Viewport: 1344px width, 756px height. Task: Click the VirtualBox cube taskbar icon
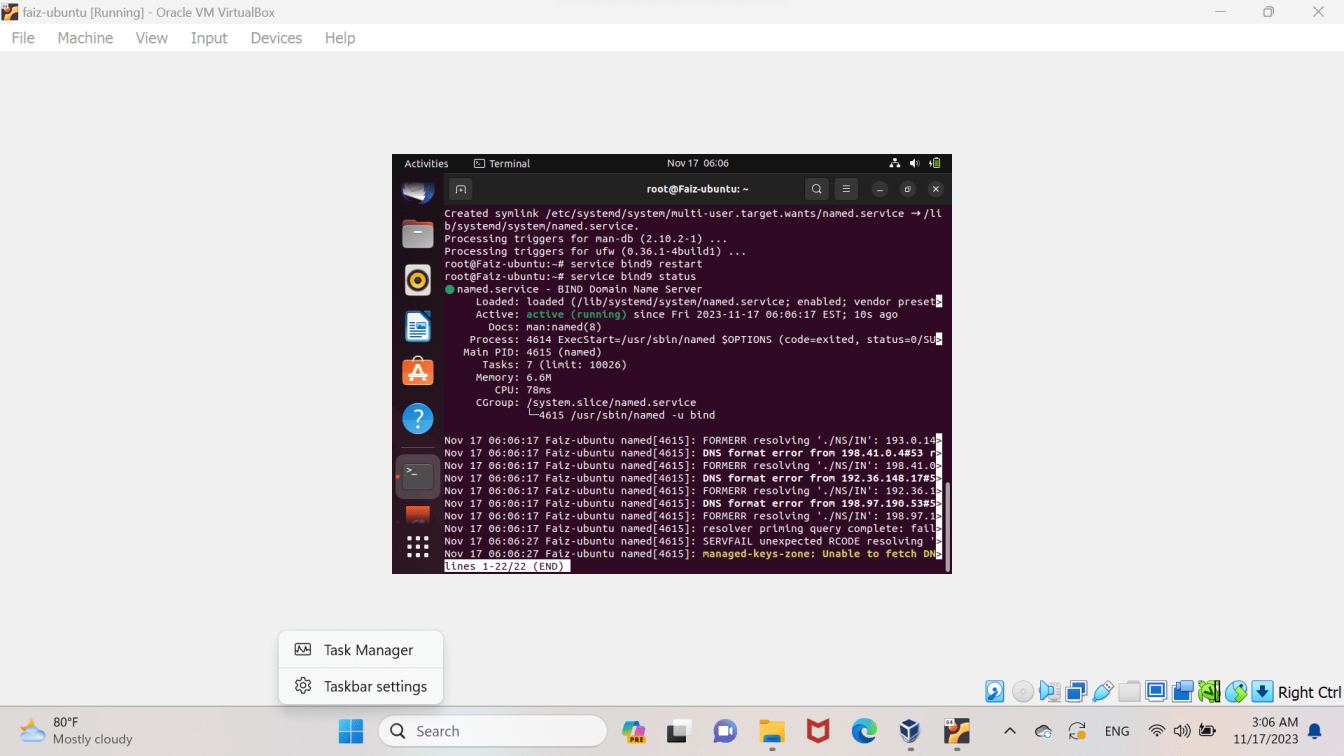pyautogui.click(x=910, y=731)
